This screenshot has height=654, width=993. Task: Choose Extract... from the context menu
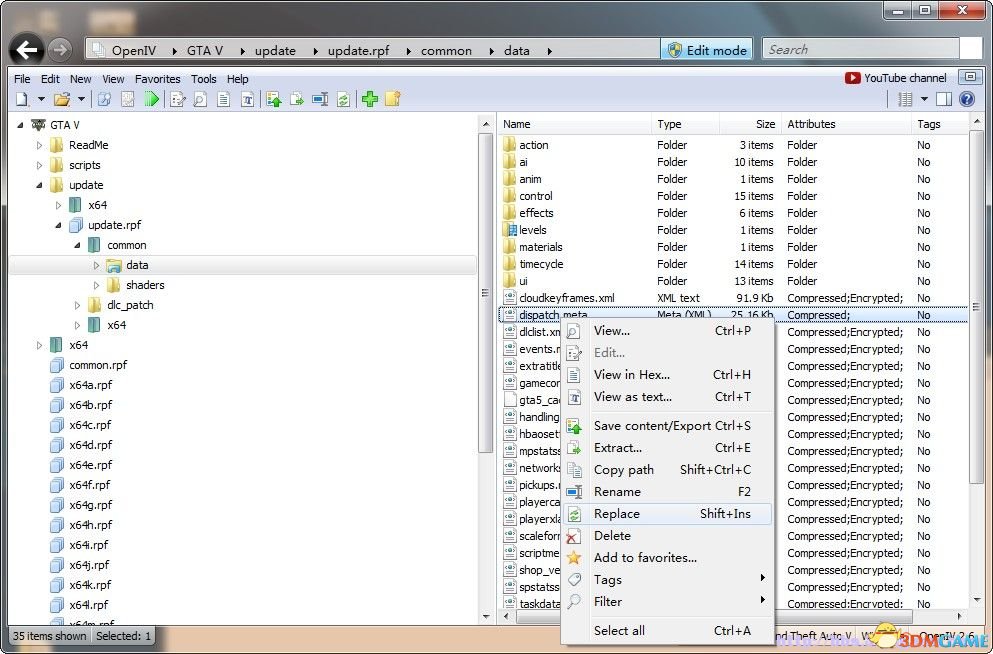click(x=667, y=448)
